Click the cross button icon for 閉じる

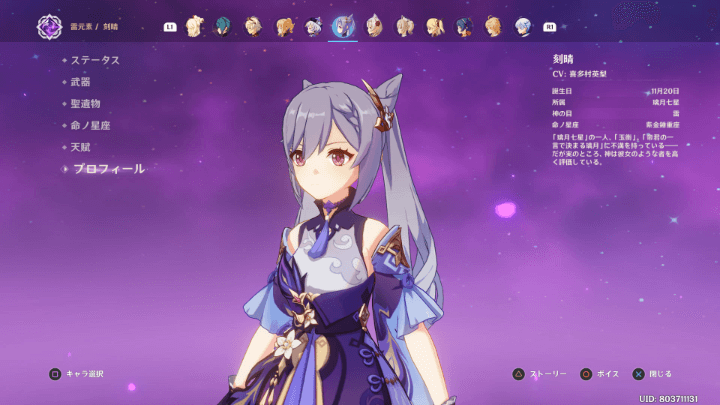click(638, 374)
